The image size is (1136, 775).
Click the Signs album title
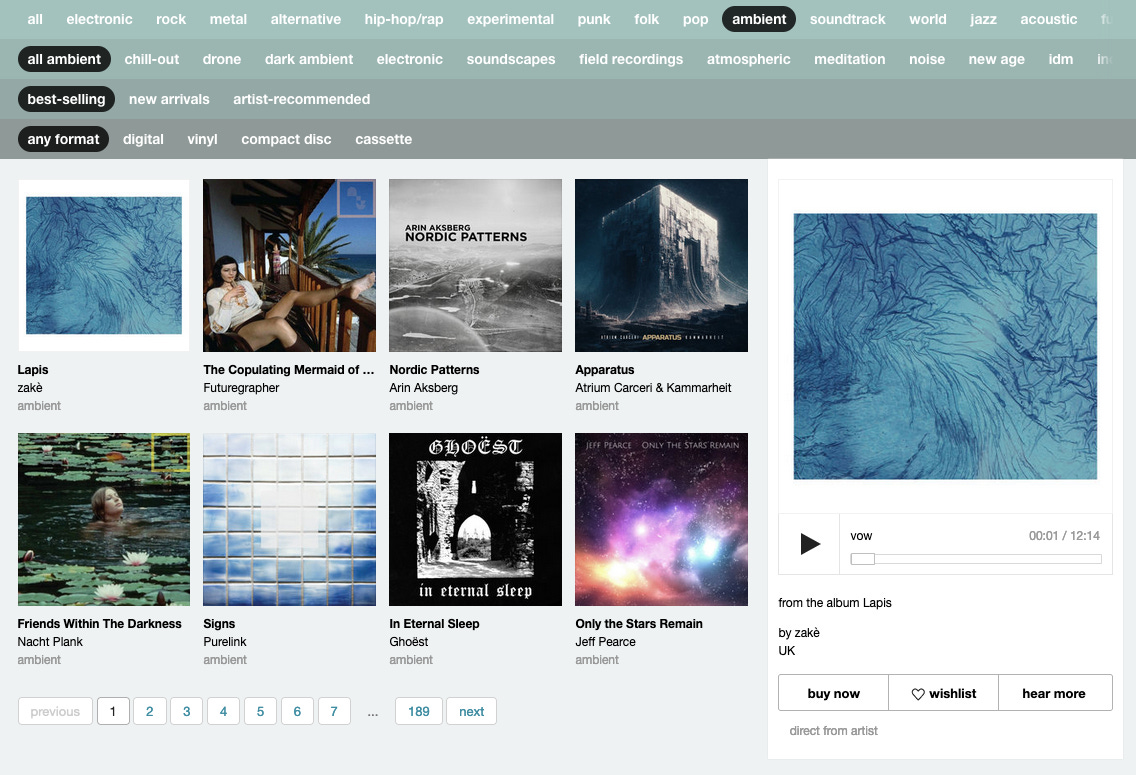click(219, 624)
